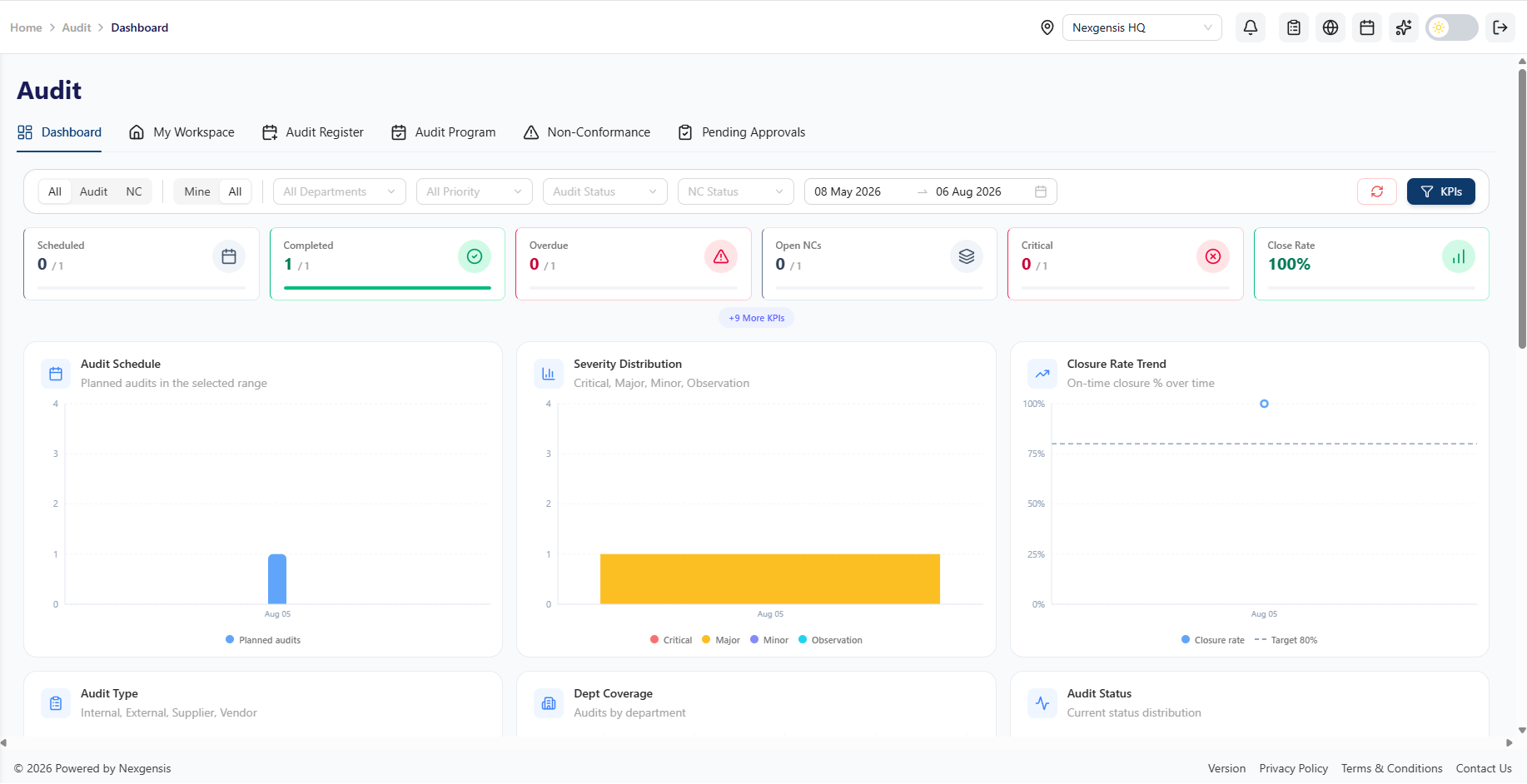Click the closure rate data point

[1264, 404]
